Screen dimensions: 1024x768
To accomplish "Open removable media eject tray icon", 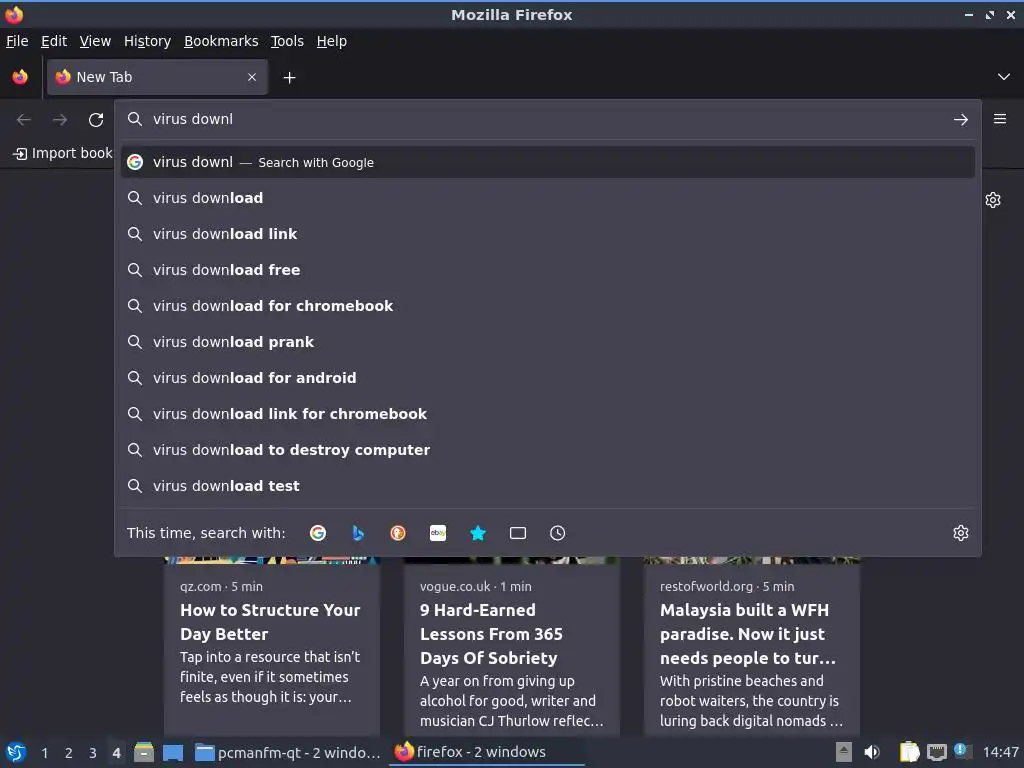I will 844,752.
